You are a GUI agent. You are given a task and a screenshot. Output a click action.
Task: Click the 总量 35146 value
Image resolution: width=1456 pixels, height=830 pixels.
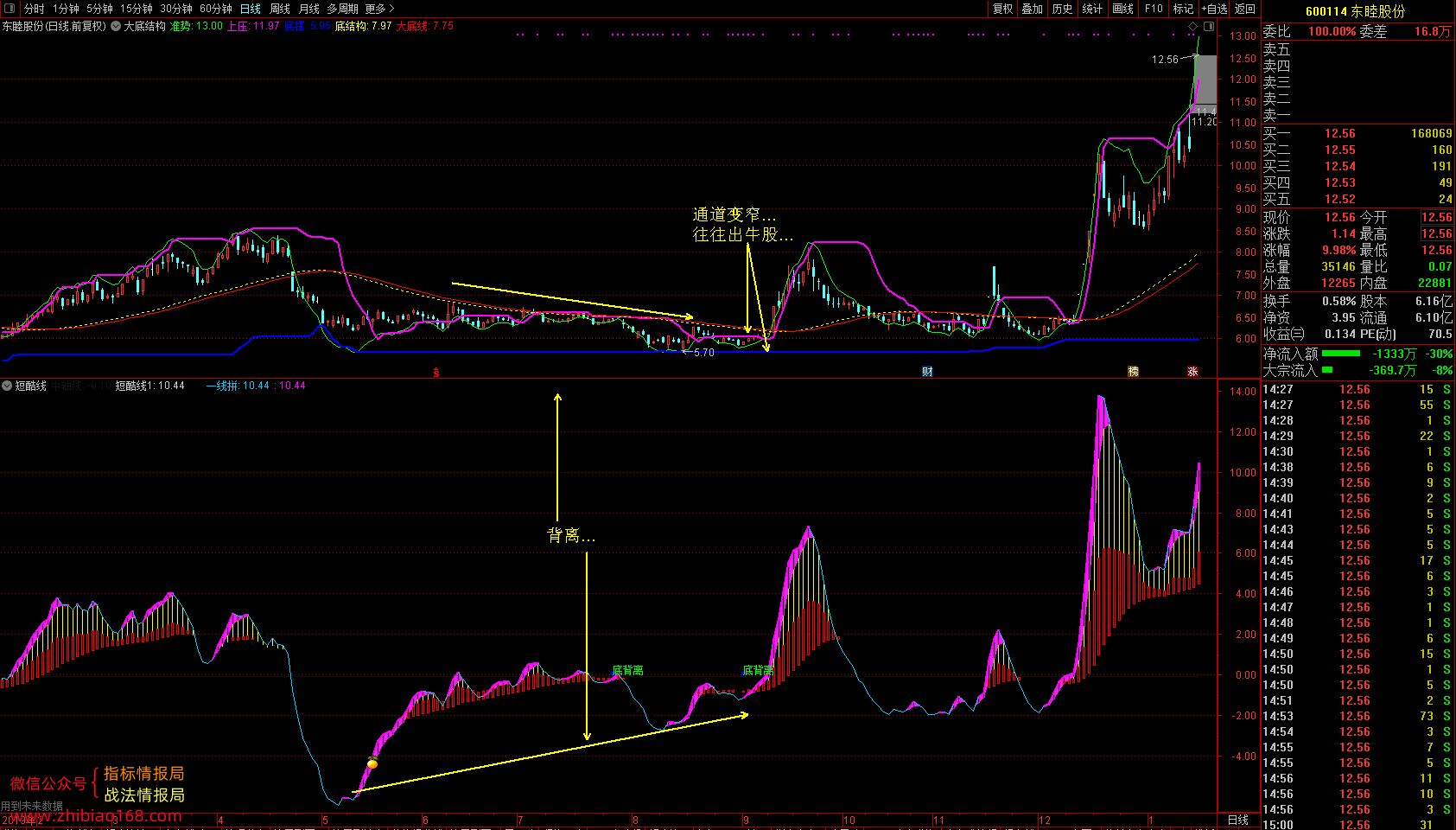coord(1338,266)
